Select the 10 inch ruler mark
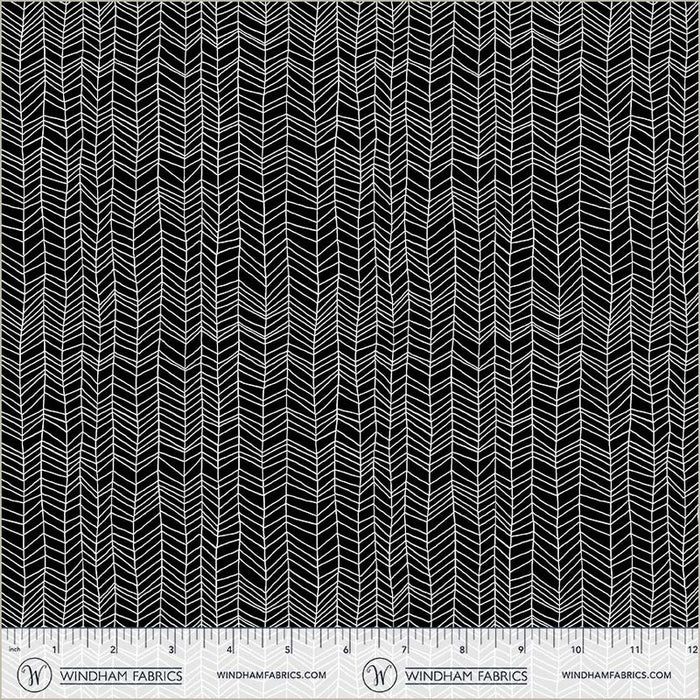This screenshot has width=700, height=700. tap(576, 651)
